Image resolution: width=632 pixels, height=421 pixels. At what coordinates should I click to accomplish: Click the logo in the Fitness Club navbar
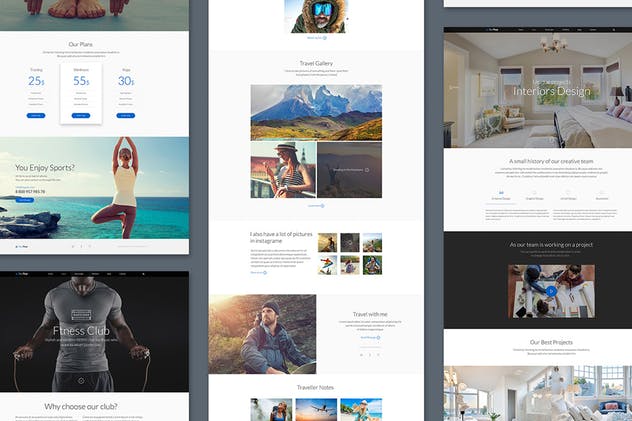pos(21,272)
